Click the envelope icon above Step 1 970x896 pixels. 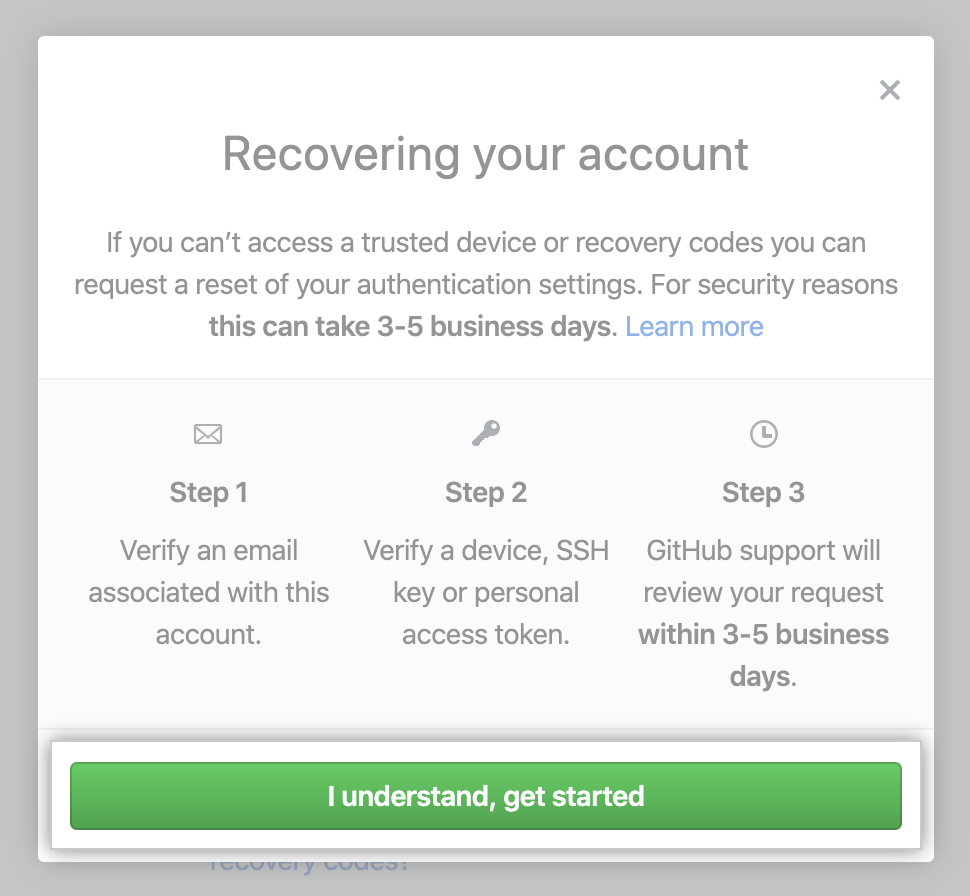208,434
